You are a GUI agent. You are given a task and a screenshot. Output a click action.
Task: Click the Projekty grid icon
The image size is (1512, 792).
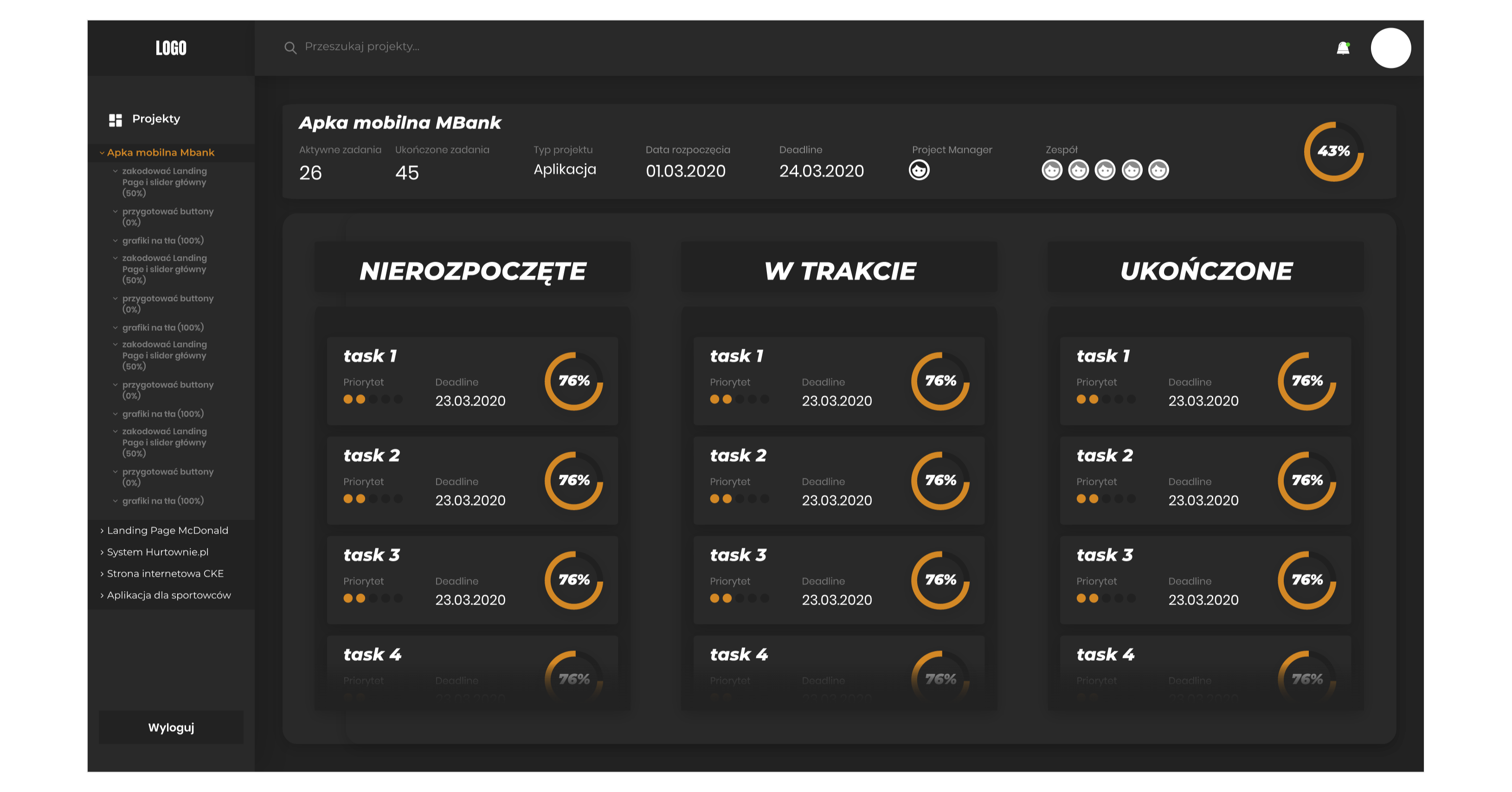pos(116,120)
